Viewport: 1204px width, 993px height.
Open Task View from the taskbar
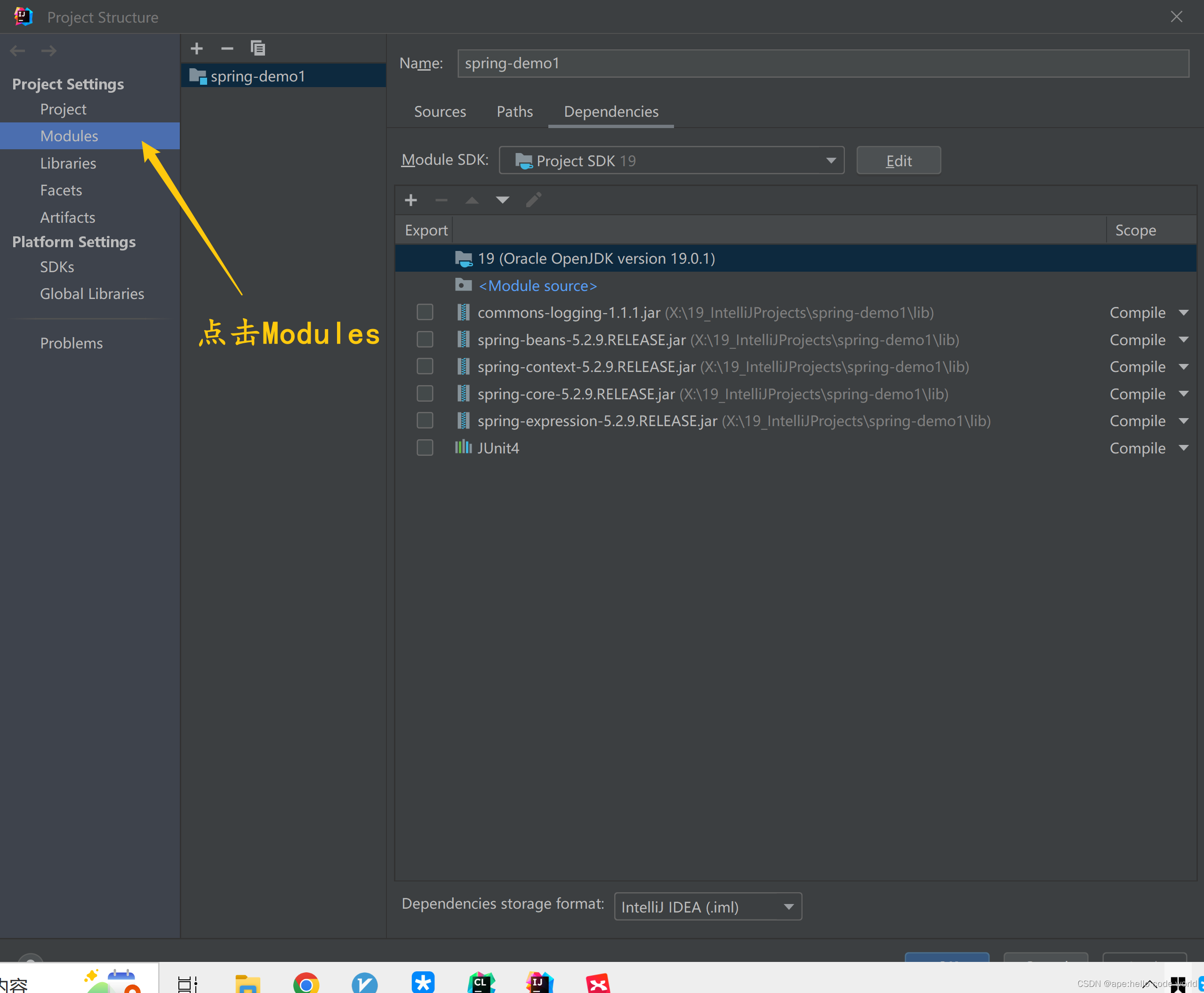point(187,985)
